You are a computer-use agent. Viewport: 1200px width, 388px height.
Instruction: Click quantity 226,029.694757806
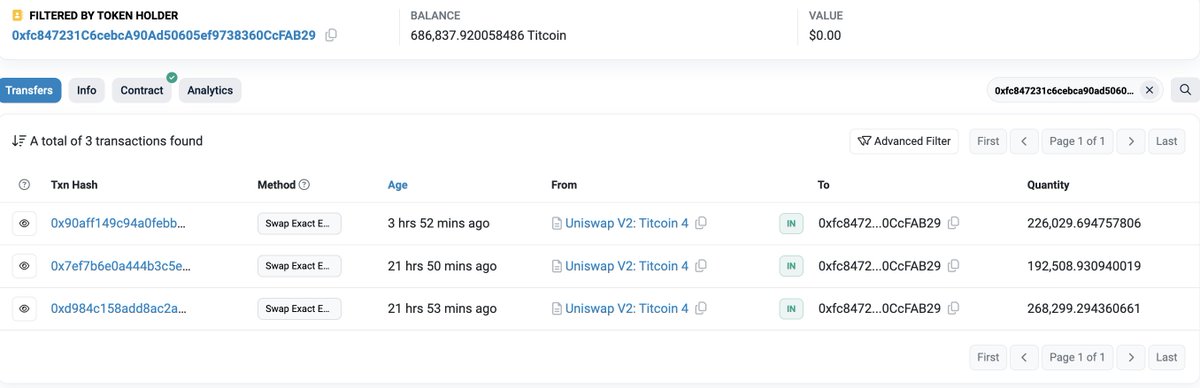[x=1084, y=223]
